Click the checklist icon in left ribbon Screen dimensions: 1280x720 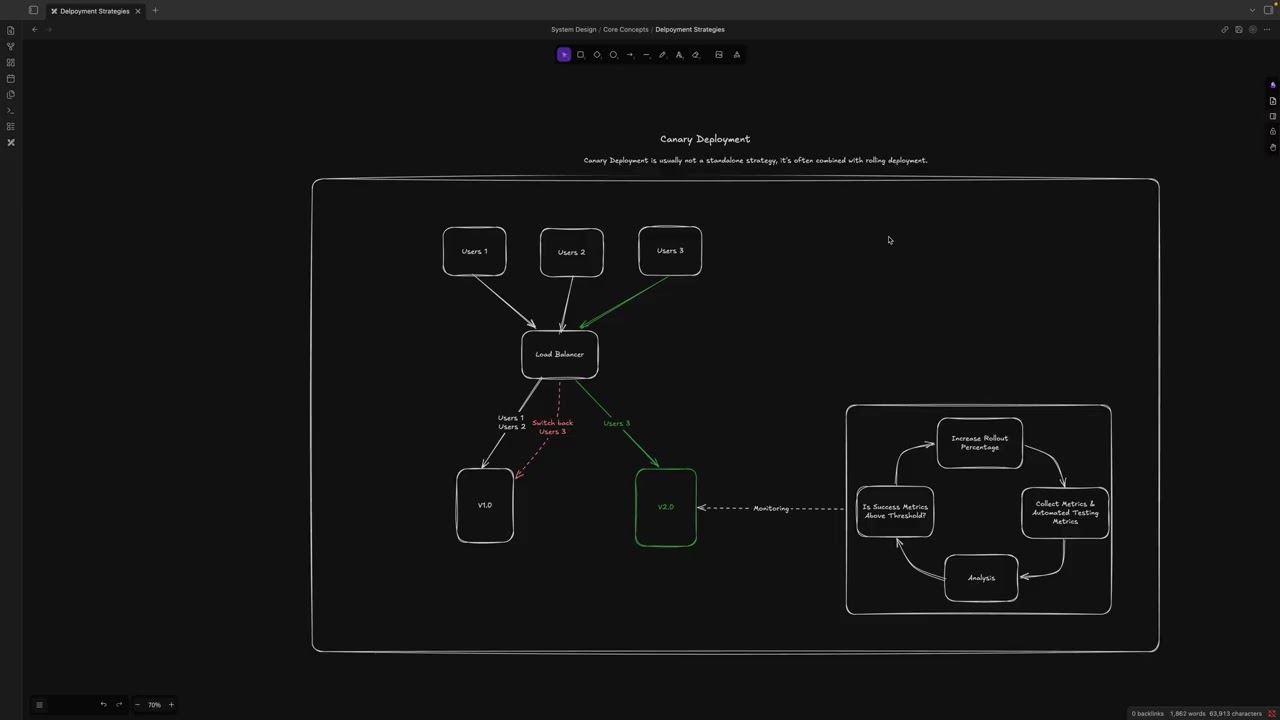coord(11,126)
